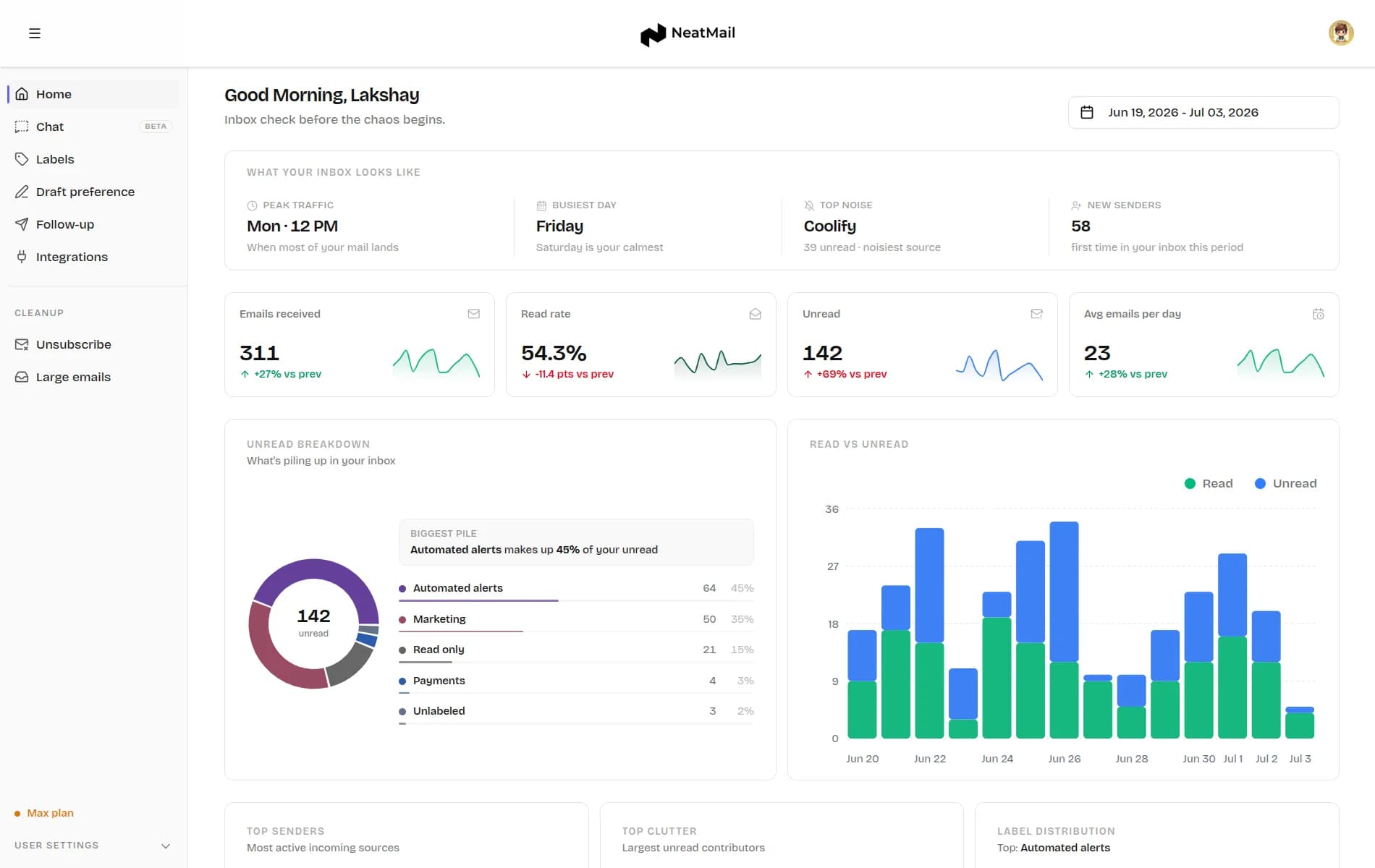Viewport: 1375px width, 868px height.
Task: Click the Top Senders card heading
Action: point(285,831)
